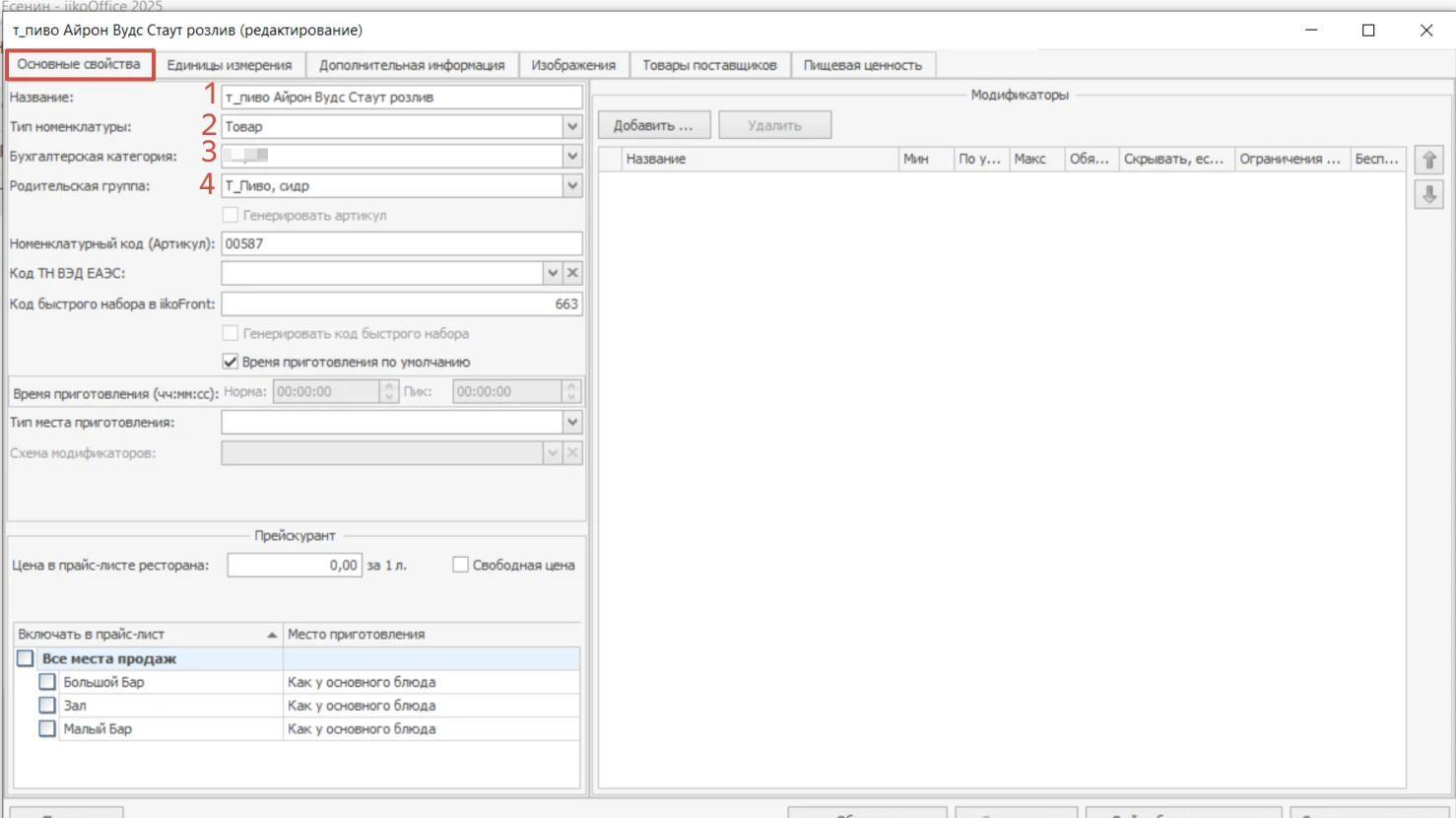Open Товары поставщиков tab
The height and width of the screenshot is (818, 1456).
tap(709, 65)
